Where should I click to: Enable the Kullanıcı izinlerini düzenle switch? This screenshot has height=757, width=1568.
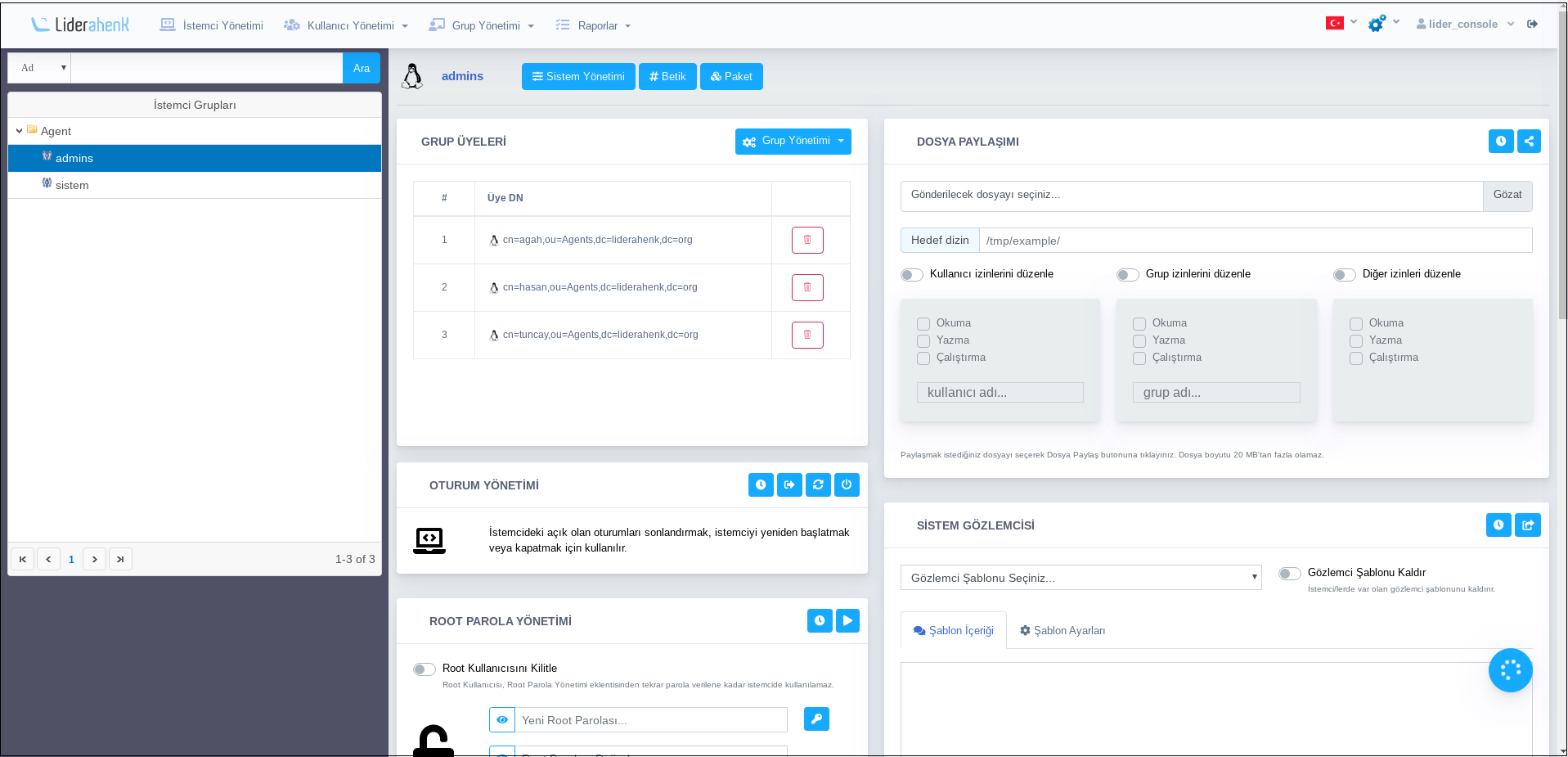tap(912, 275)
